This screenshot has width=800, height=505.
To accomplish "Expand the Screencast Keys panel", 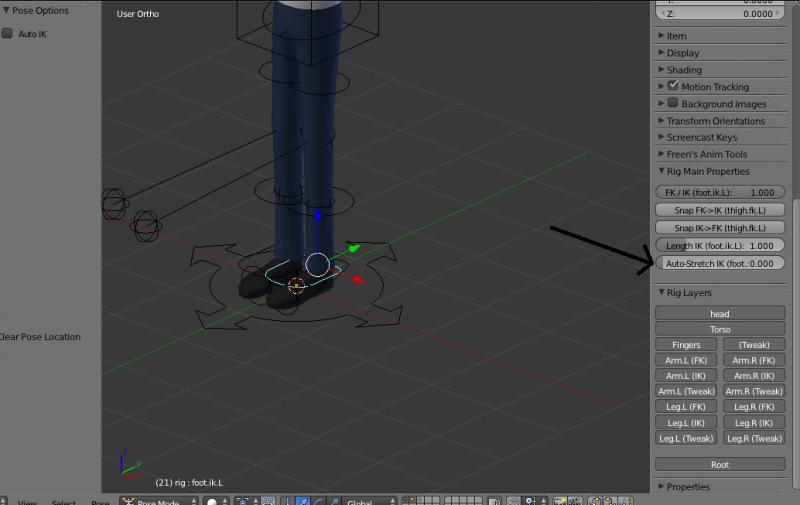I will coord(661,137).
